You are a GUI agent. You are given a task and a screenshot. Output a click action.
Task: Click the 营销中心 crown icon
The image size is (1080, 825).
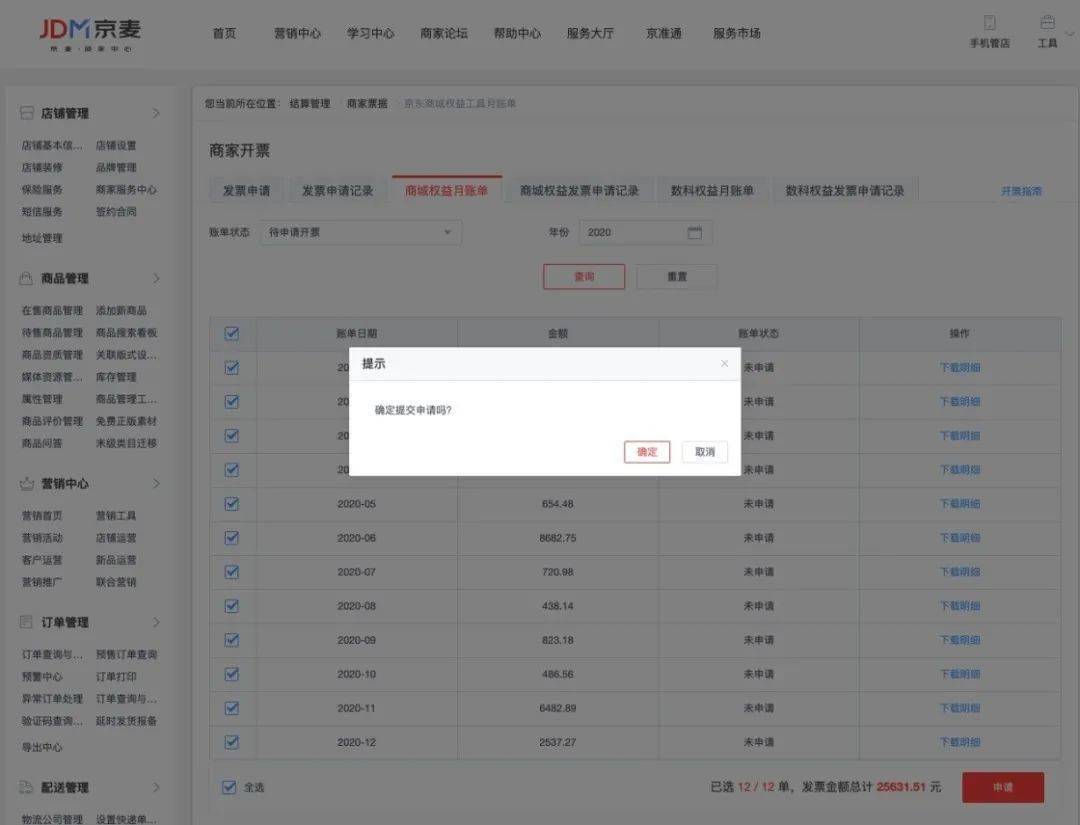[x=27, y=483]
